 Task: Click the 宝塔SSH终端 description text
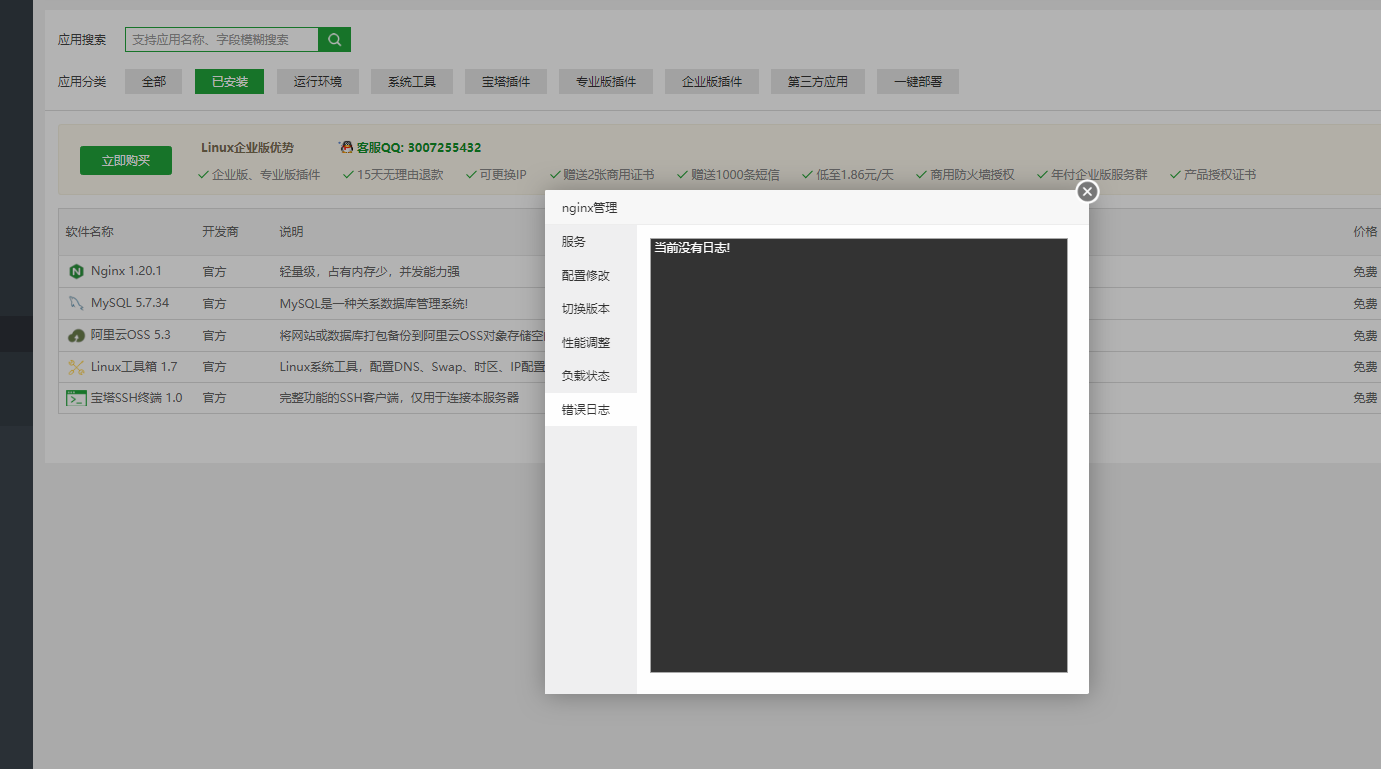click(x=400, y=398)
